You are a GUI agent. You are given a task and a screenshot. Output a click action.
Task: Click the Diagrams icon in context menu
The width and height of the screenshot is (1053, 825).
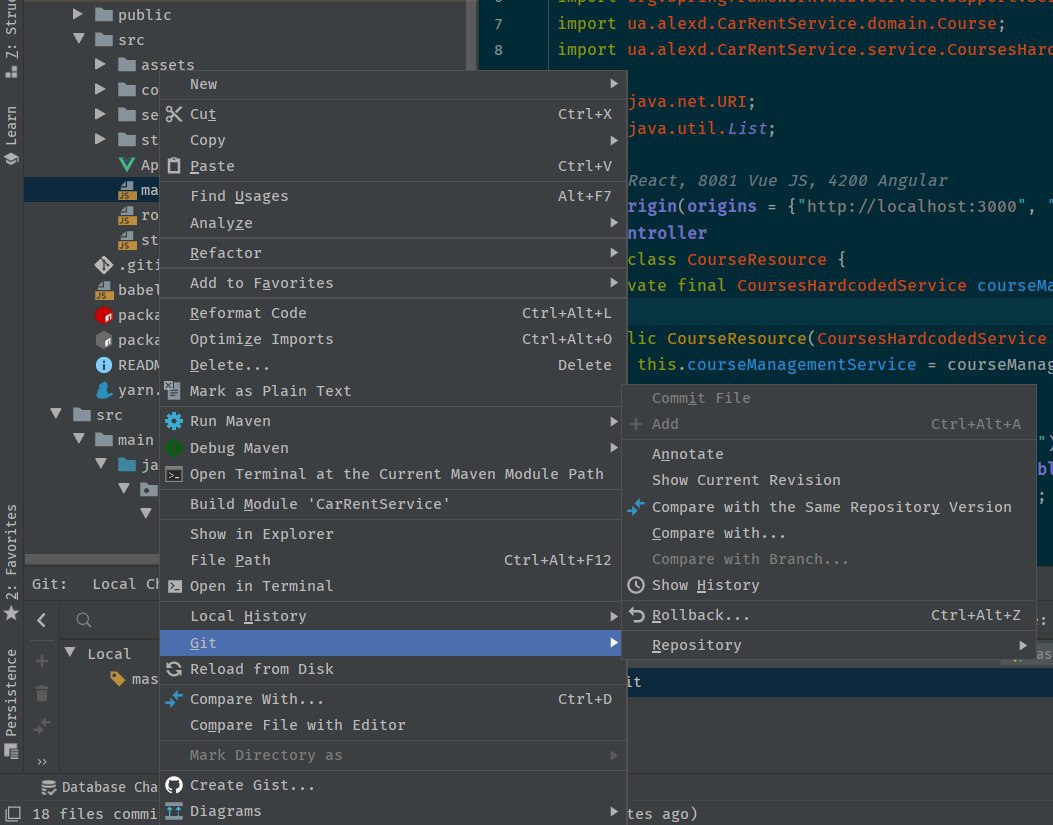click(174, 811)
